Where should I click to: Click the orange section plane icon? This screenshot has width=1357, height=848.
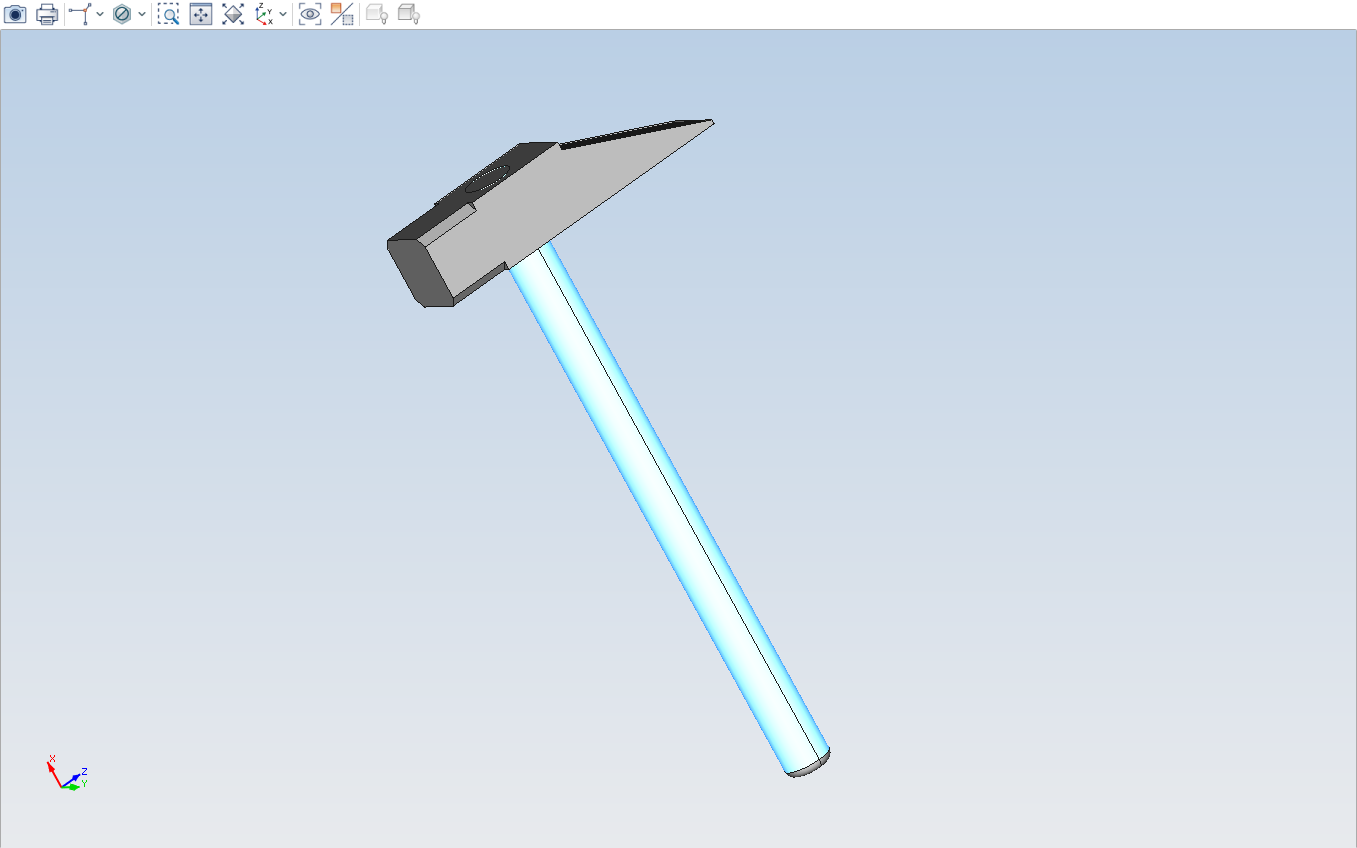(342, 14)
